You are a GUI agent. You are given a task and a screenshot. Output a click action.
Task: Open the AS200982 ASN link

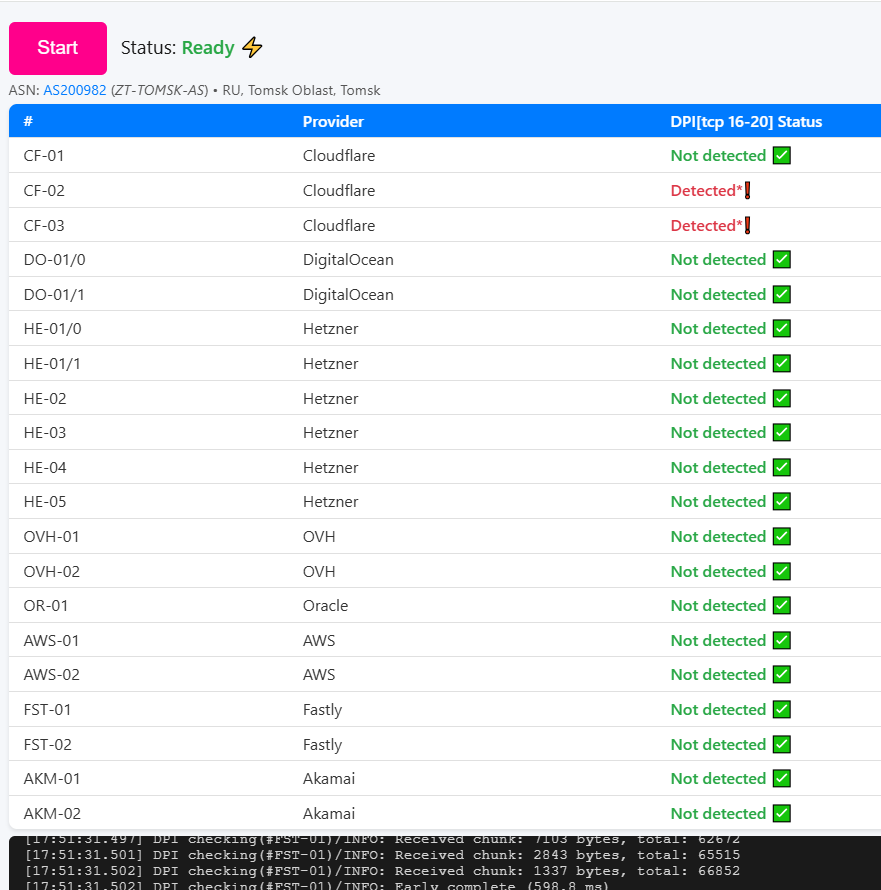tap(75, 90)
